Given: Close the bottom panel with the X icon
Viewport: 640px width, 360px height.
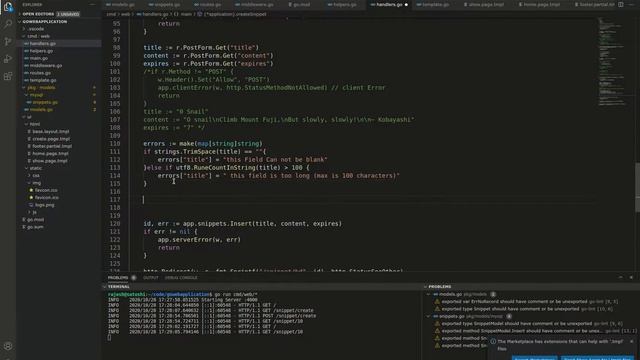Looking at the screenshot, I should point(631,277).
